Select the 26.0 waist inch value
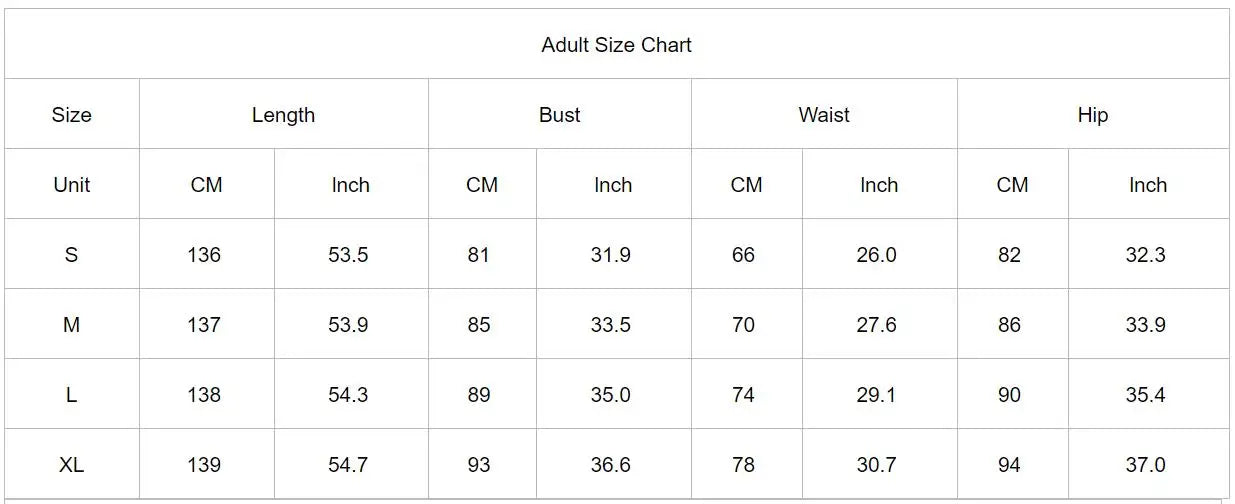This screenshot has width=1235, height=504. [876, 255]
